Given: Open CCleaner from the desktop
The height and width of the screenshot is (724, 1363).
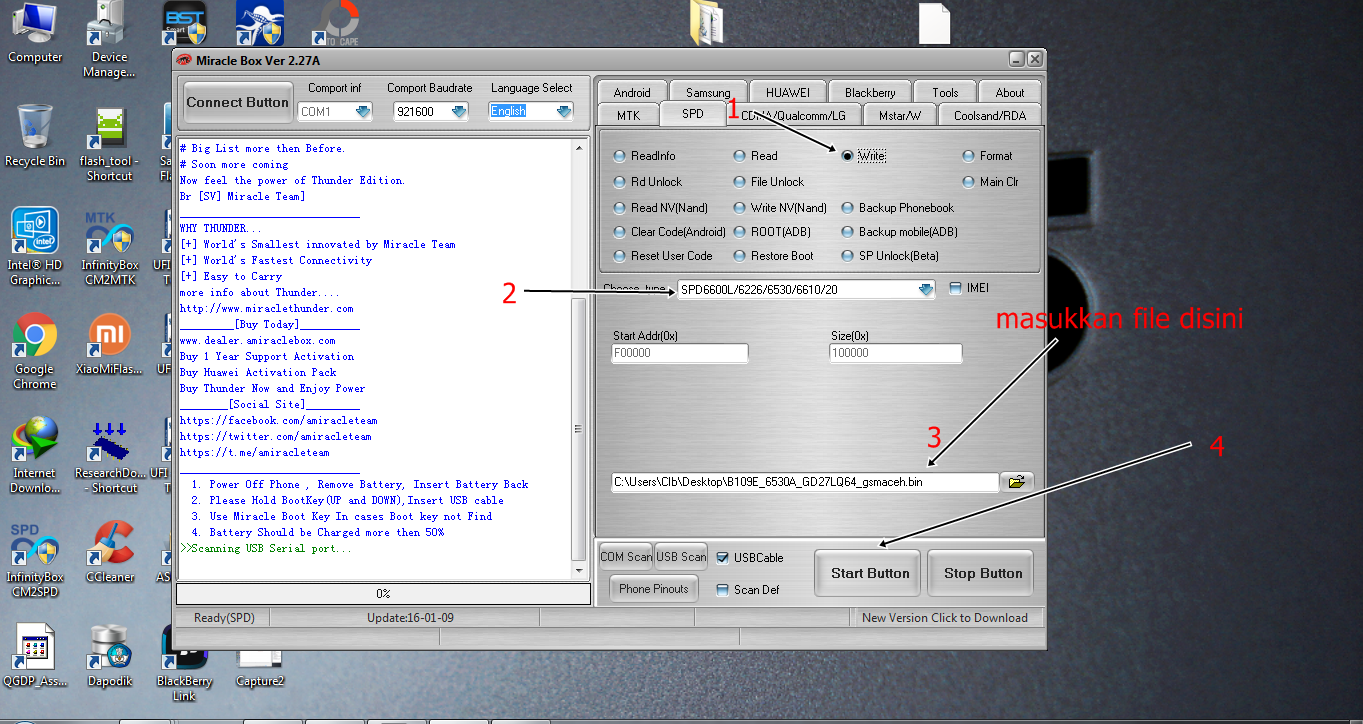Looking at the screenshot, I should click(x=109, y=552).
